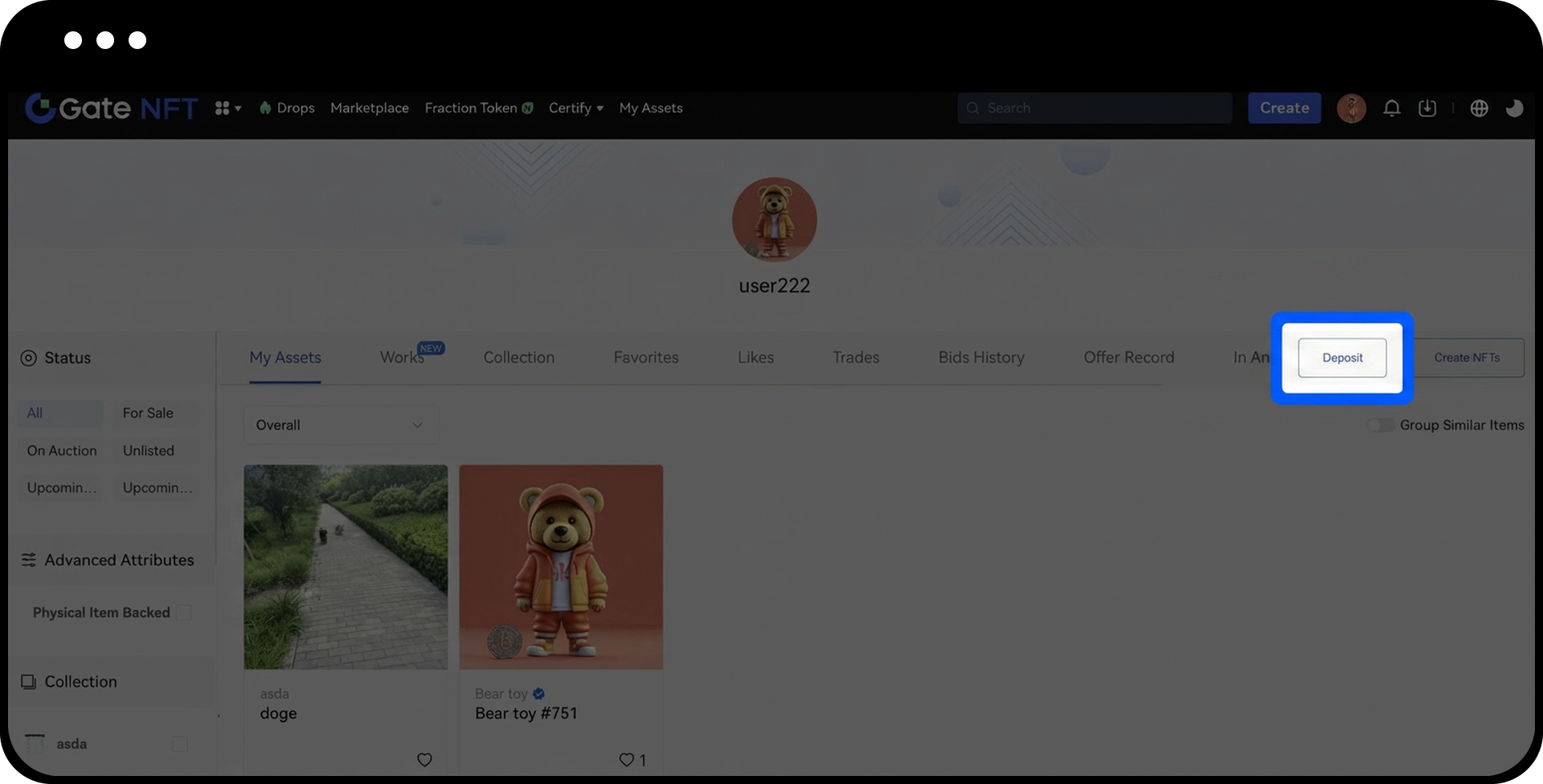Switch to the Favorites tab
Viewport: 1543px width, 784px height.
(x=645, y=357)
